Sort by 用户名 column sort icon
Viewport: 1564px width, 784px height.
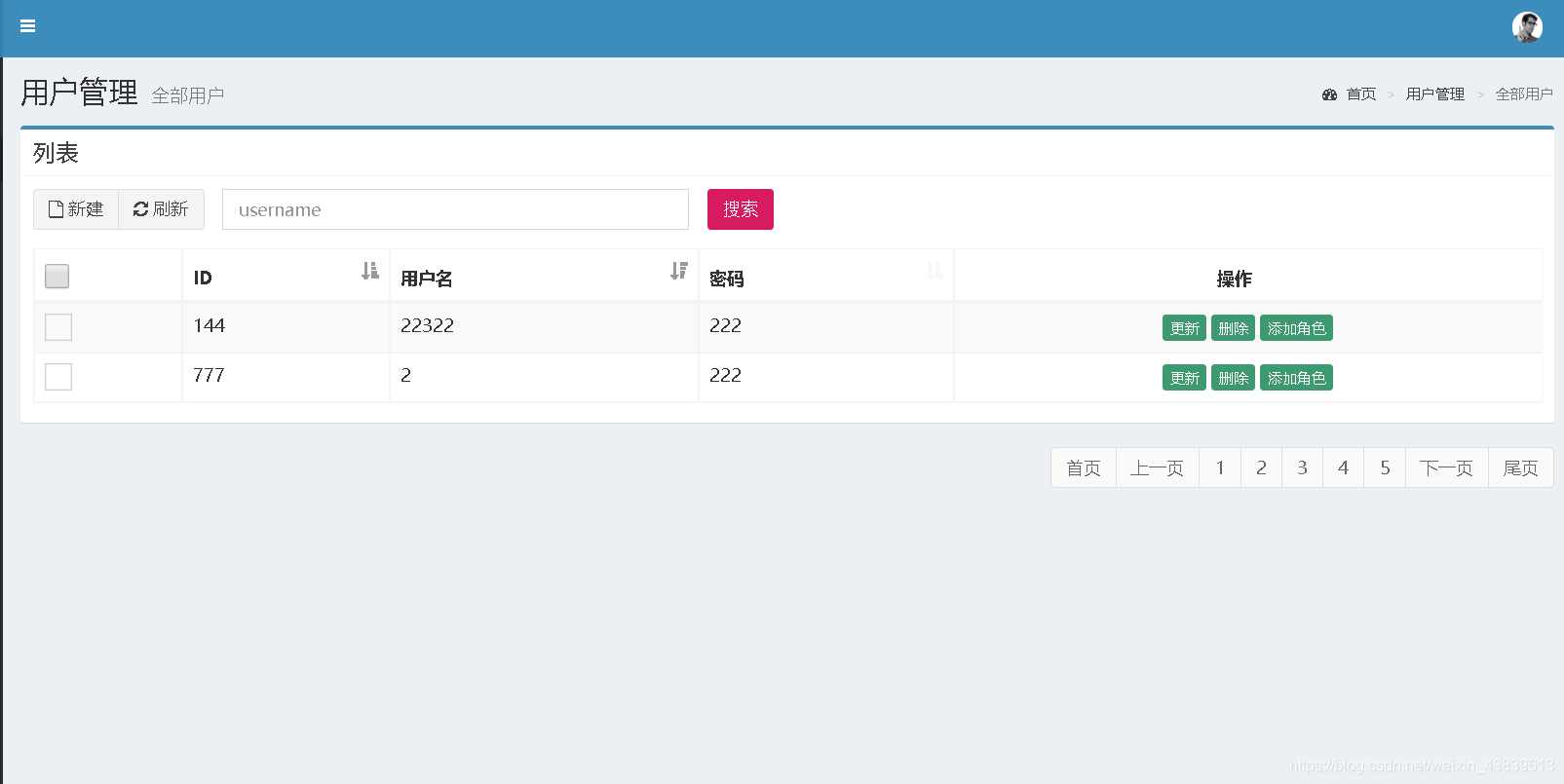(x=679, y=271)
